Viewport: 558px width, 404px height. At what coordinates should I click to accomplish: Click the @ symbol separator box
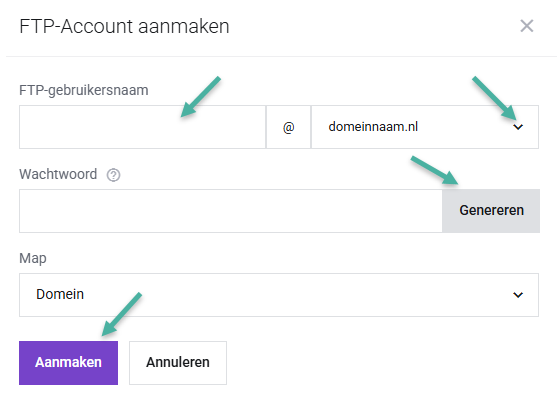click(x=289, y=127)
